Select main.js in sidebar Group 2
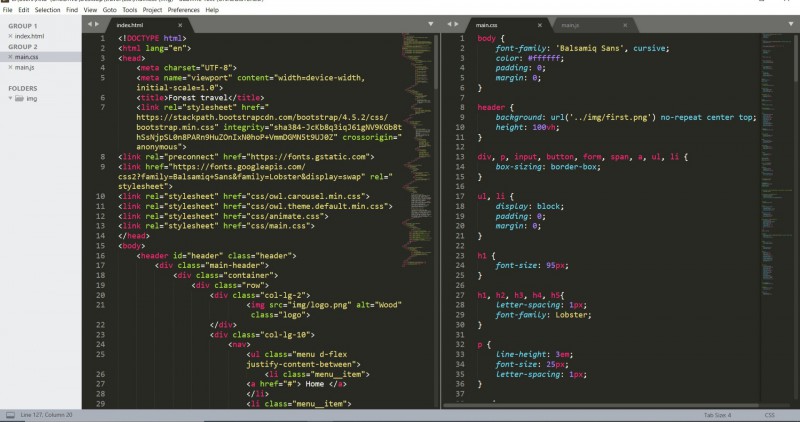The height and width of the screenshot is (422, 800). (x=24, y=67)
